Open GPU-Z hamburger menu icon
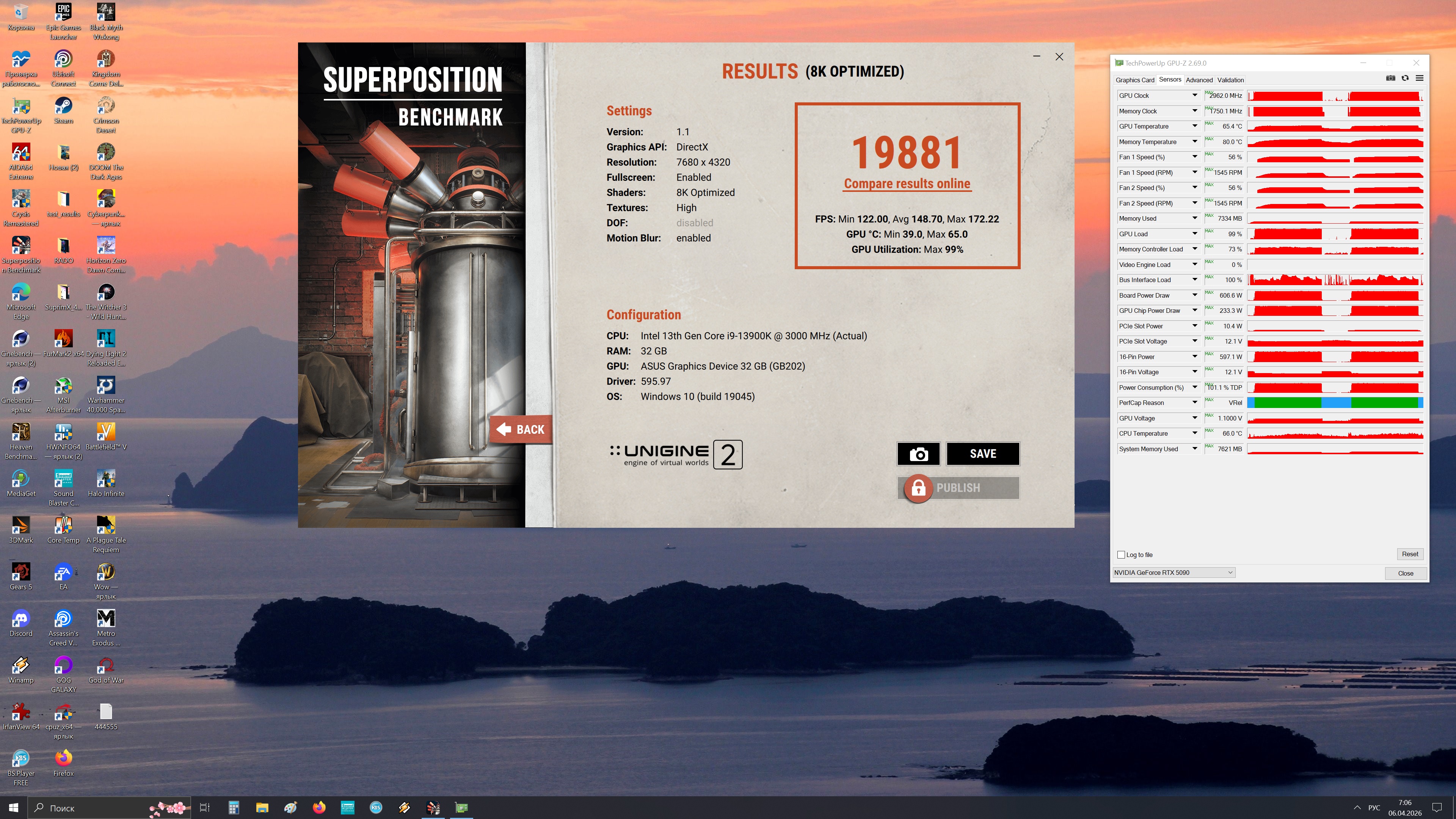The width and height of the screenshot is (1456, 819). click(1419, 78)
